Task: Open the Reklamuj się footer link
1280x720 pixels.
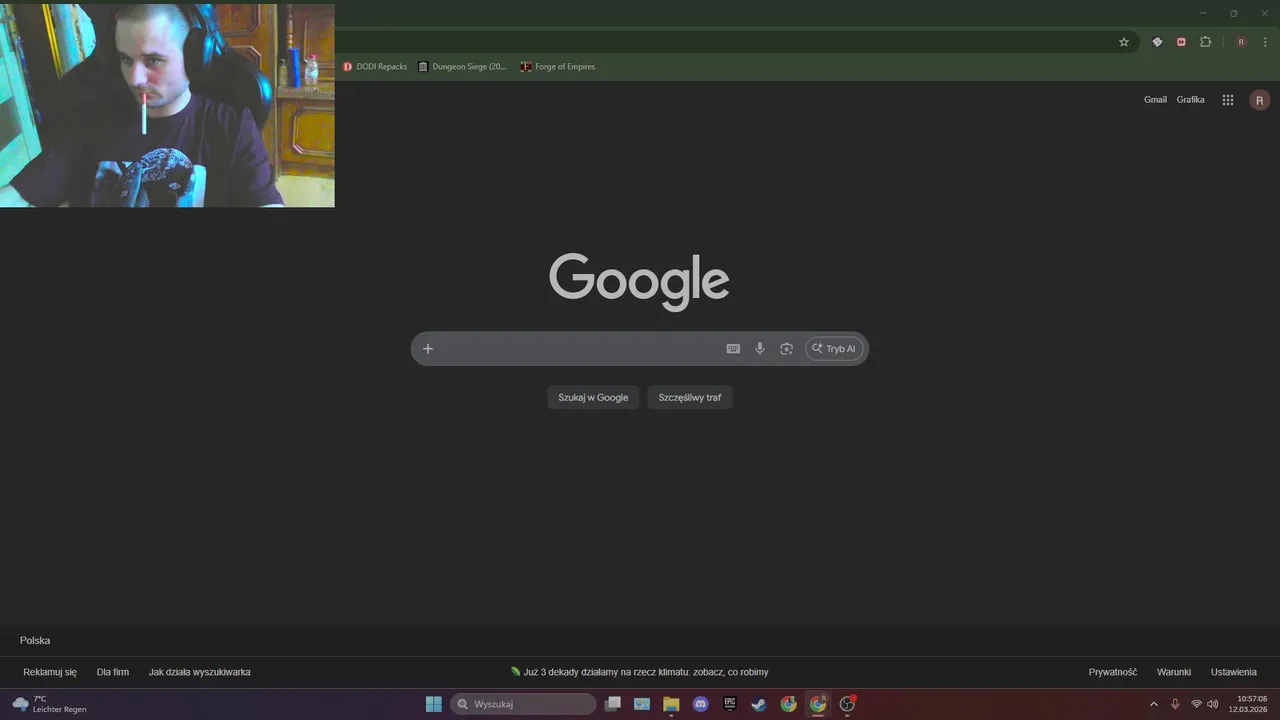Action: pos(50,673)
